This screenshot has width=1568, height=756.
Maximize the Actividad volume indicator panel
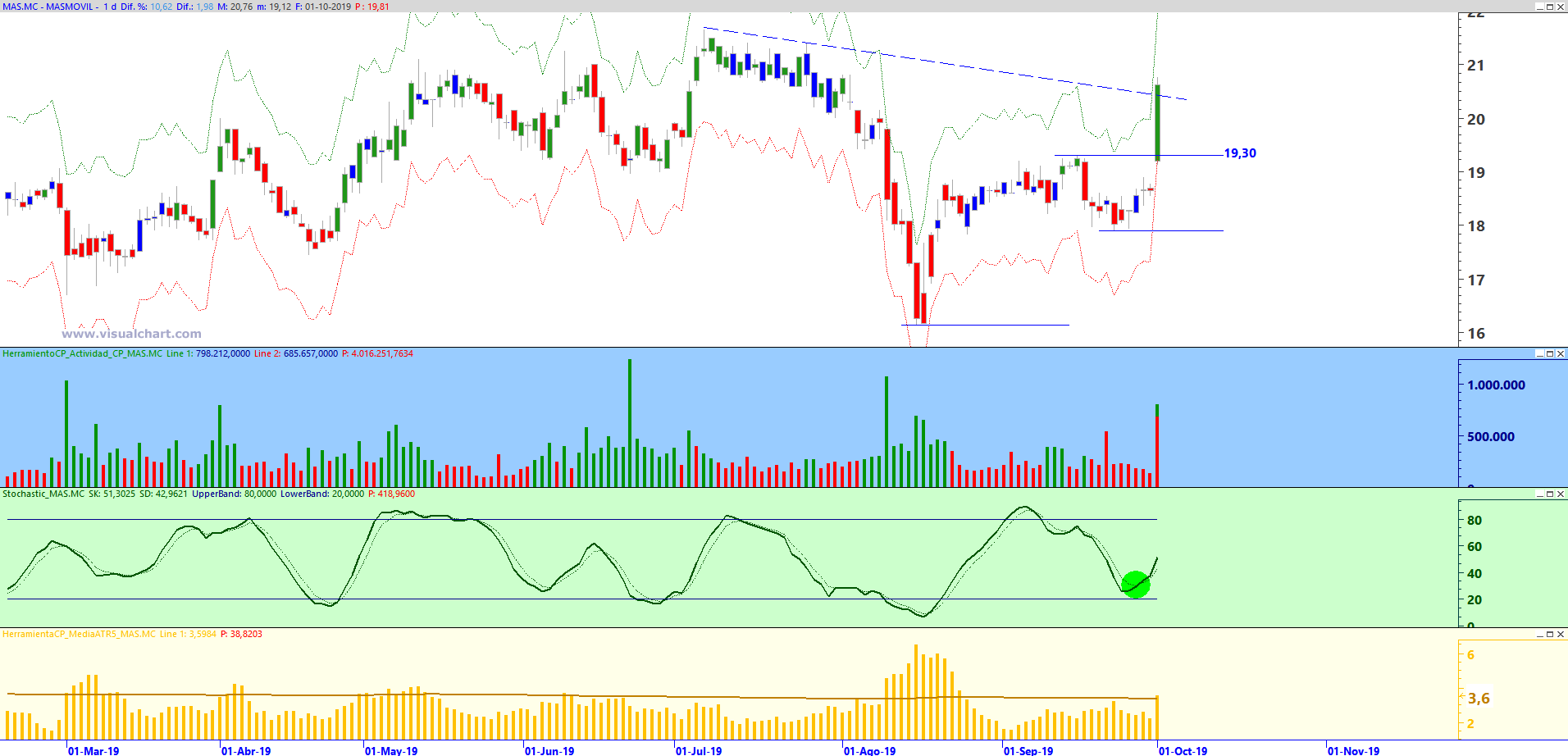pyautogui.click(x=1550, y=353)
